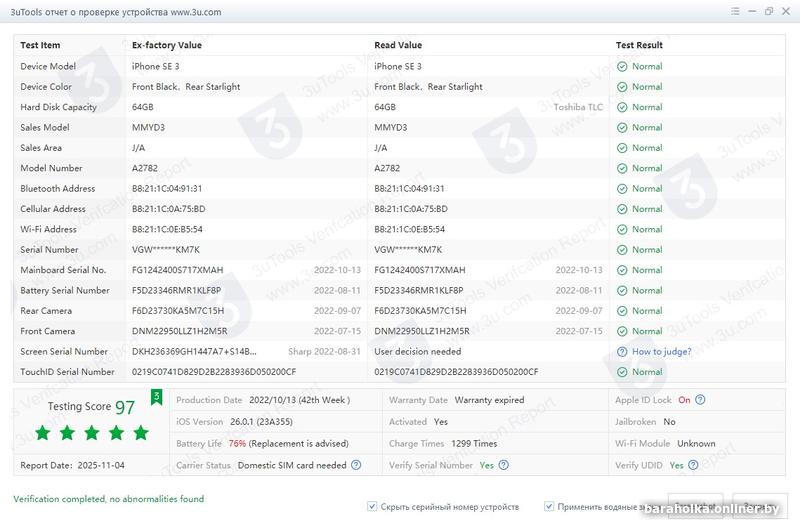This screenshot has width=800, height=530.
Task: Click the Normal check icon for Front Camera
Action: coord(622,332)
